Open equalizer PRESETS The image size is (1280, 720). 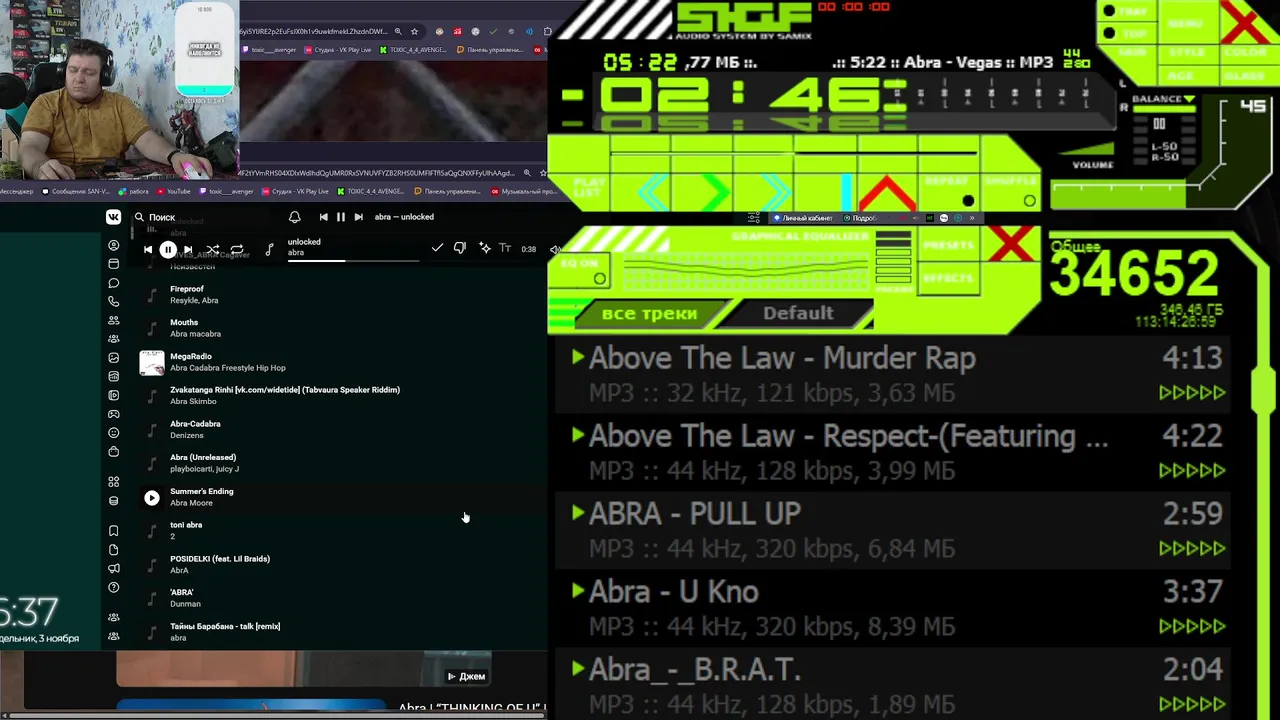pyautogui.click(x=948, y=245)
